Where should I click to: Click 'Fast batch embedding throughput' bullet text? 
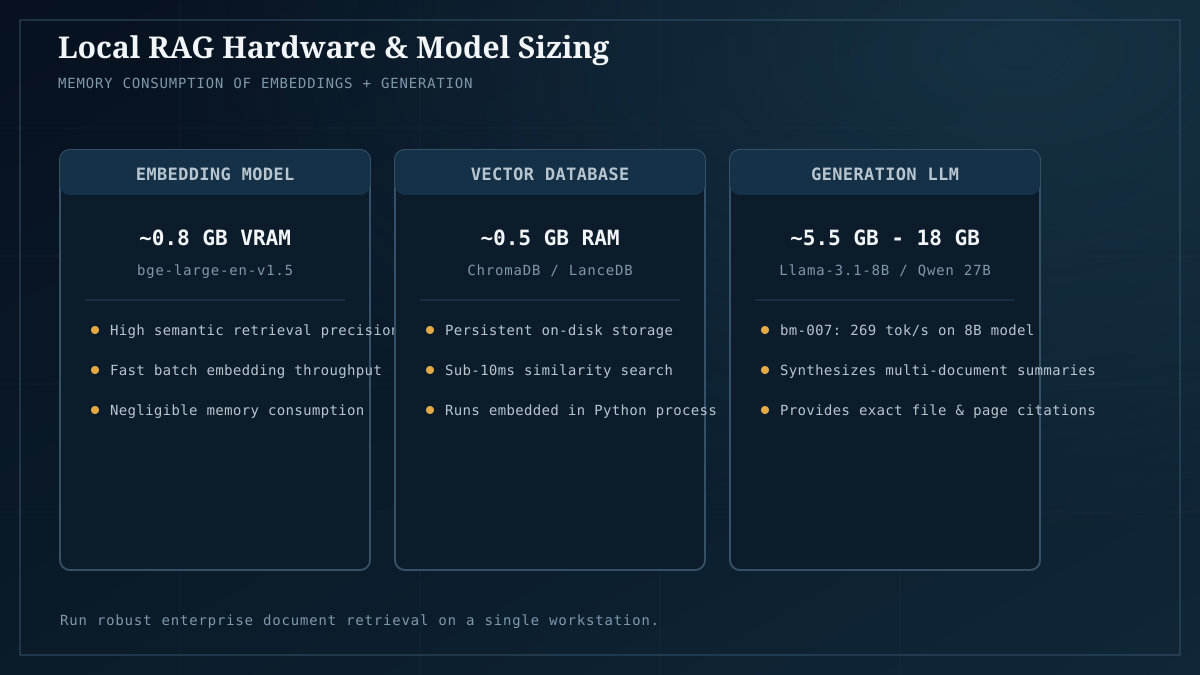246,370
